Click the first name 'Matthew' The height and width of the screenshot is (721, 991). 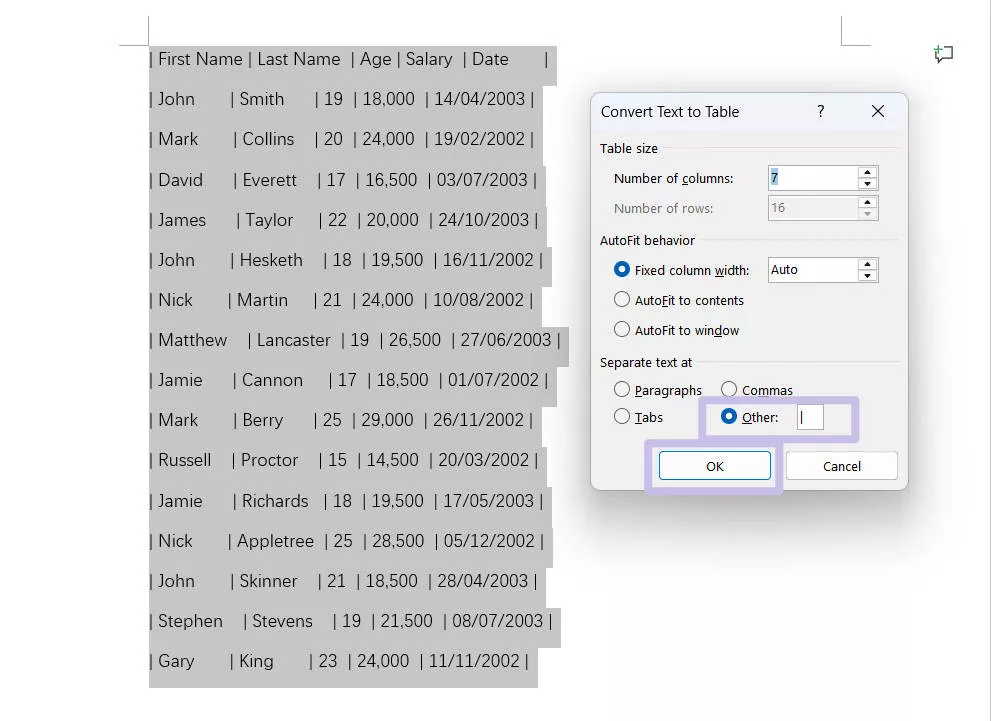coord(192,340)
